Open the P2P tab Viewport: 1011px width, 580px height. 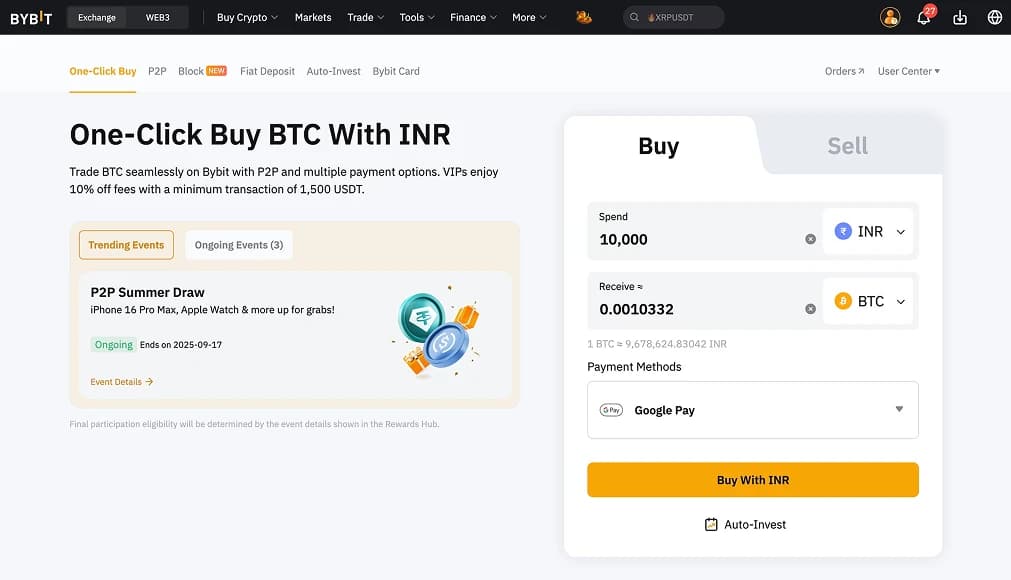point(156,71)
